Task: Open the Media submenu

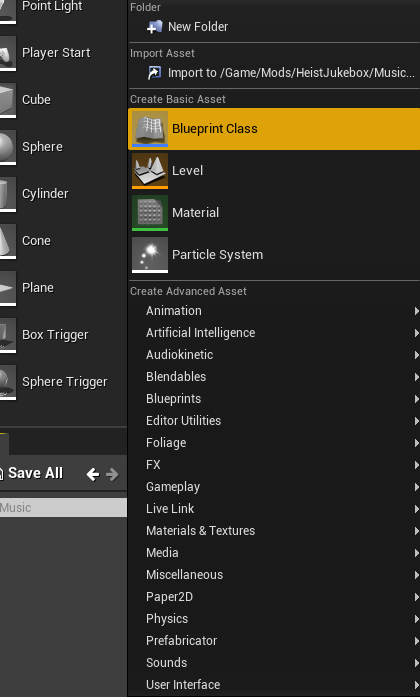Action: coord(274,553)
